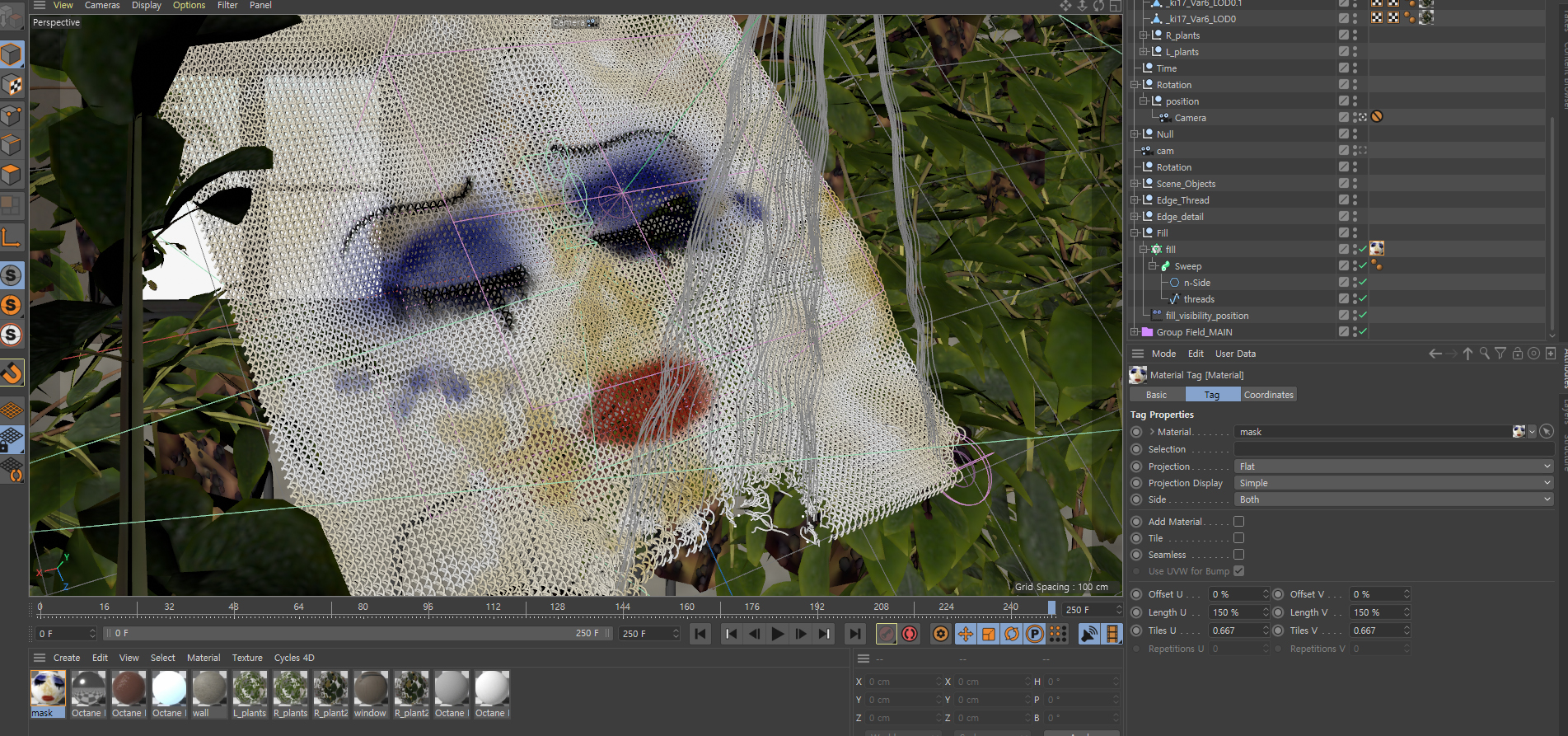Click the axis mode L-shaped tool

12,238
